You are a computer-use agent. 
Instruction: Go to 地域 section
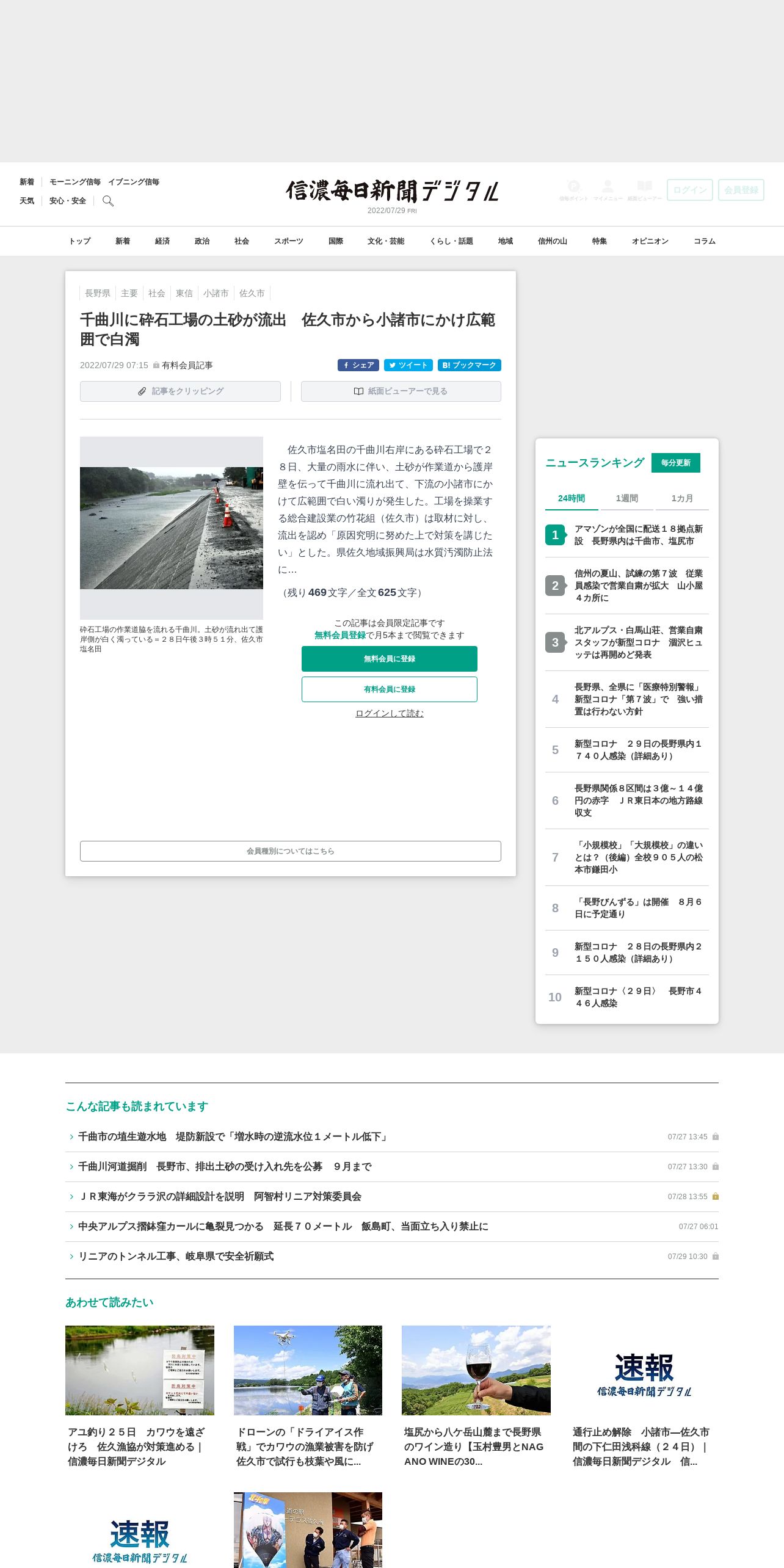[x=506, y=241]
